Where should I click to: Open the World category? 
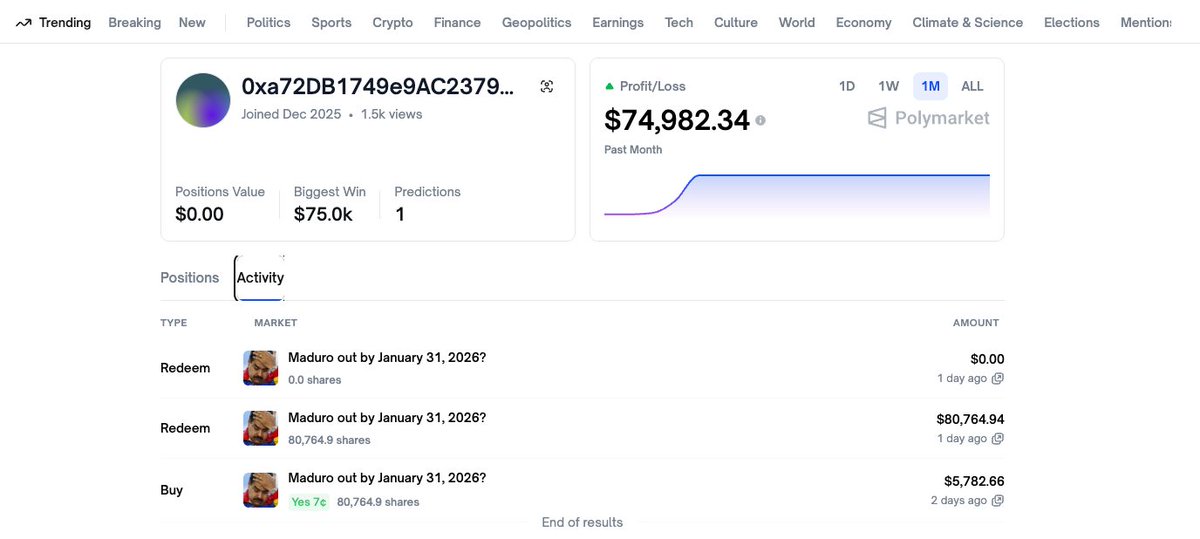(x=797, y=22)
